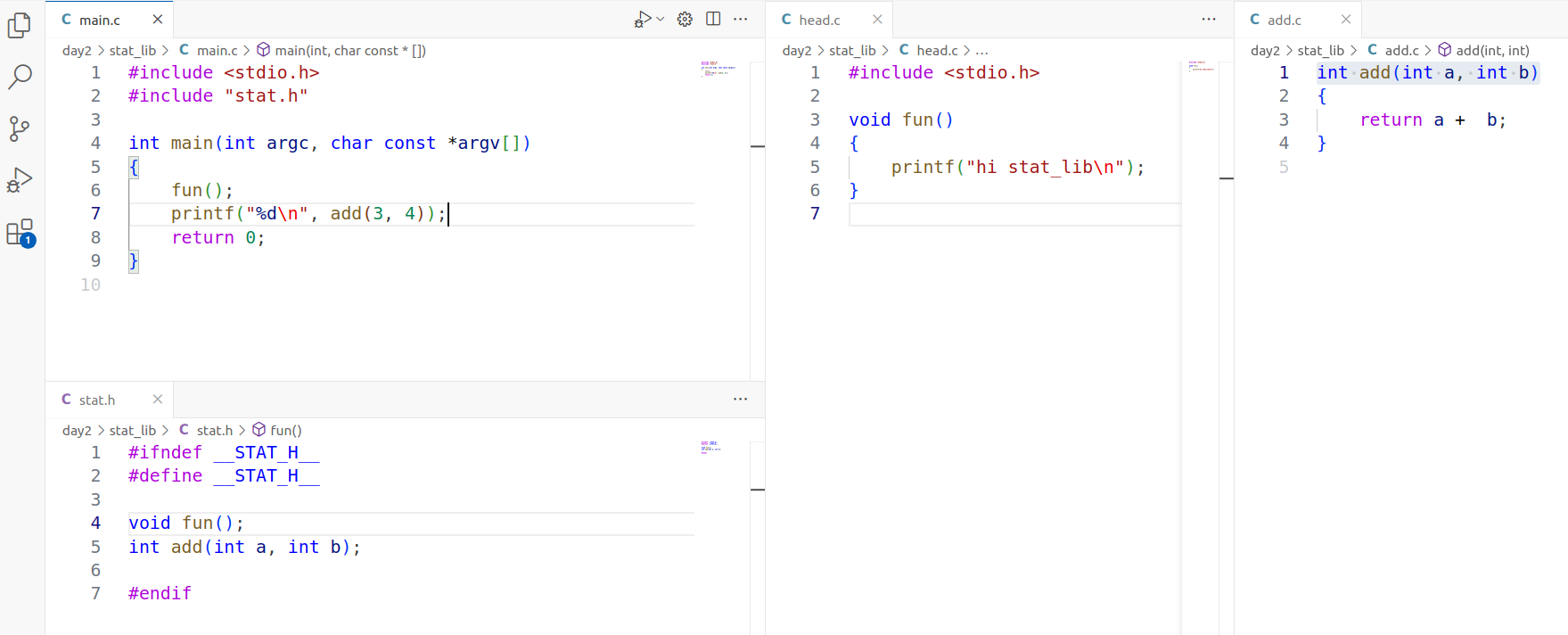Click 'void fun();' declaration in stat.h
The width and height of the screenshot is (1568, 635).
coord(186,524)
